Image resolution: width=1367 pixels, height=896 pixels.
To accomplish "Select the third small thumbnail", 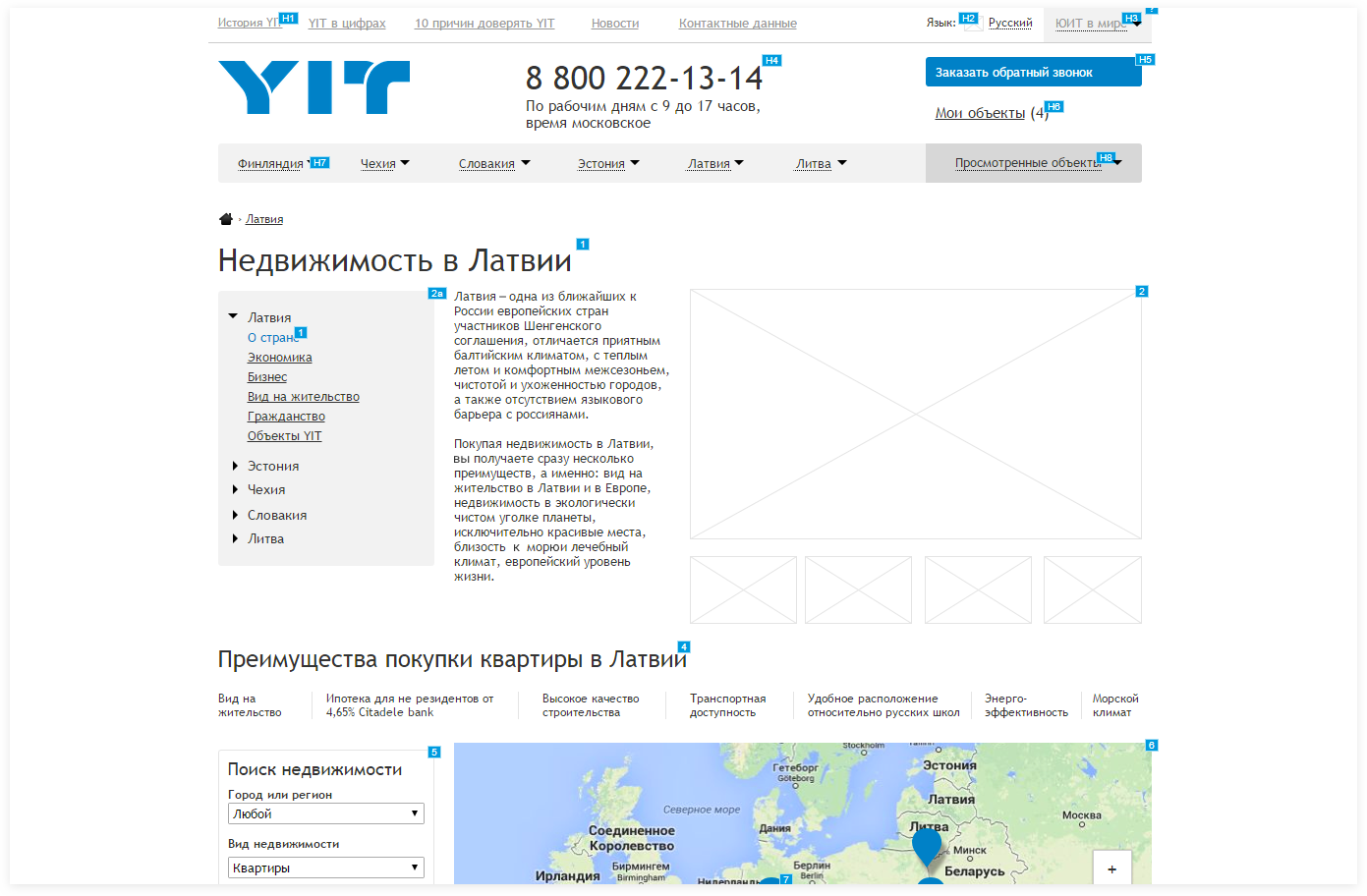I will pos(978,589).
